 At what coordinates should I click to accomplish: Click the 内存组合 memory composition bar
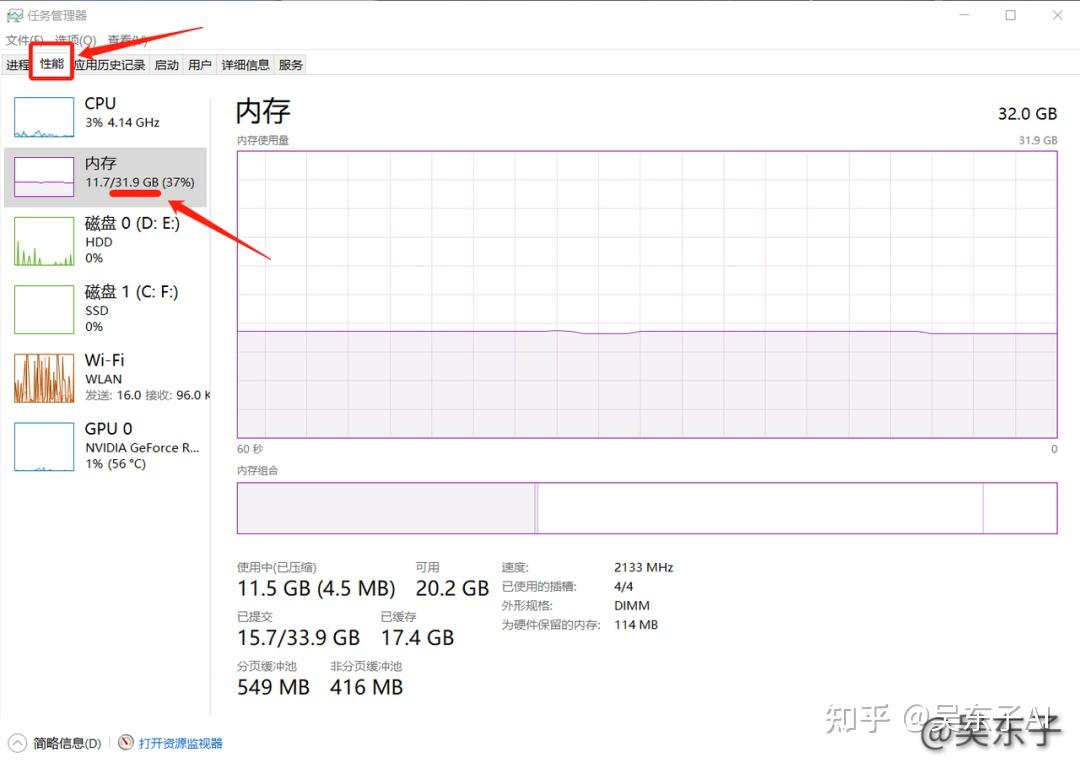(647, 508)
